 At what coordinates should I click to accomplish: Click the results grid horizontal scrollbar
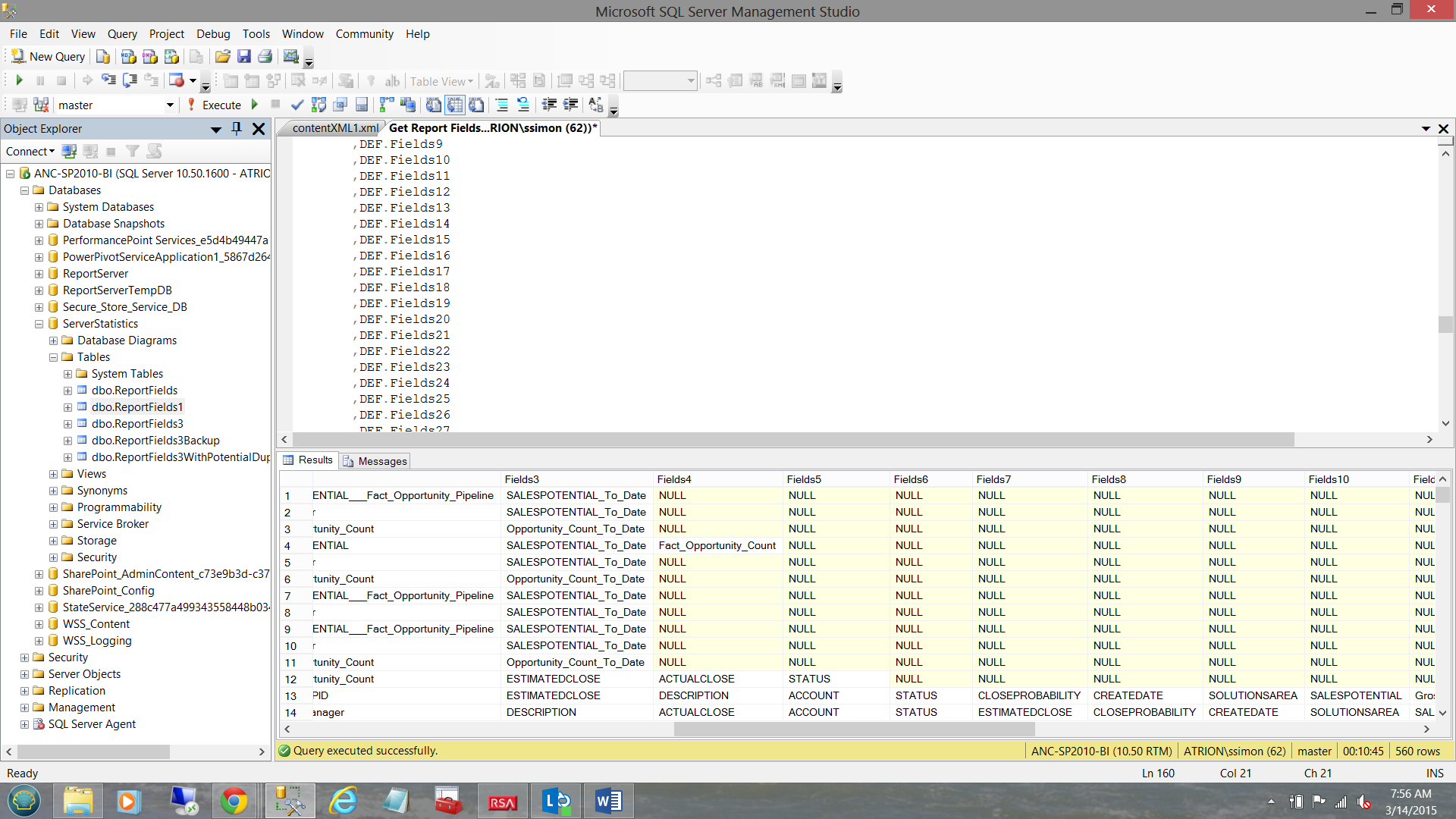click(x=854, y=729)
